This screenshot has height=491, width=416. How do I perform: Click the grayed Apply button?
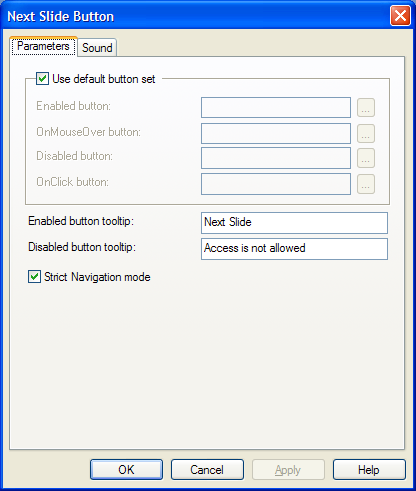pyautogui.click(x=288, y=470)
